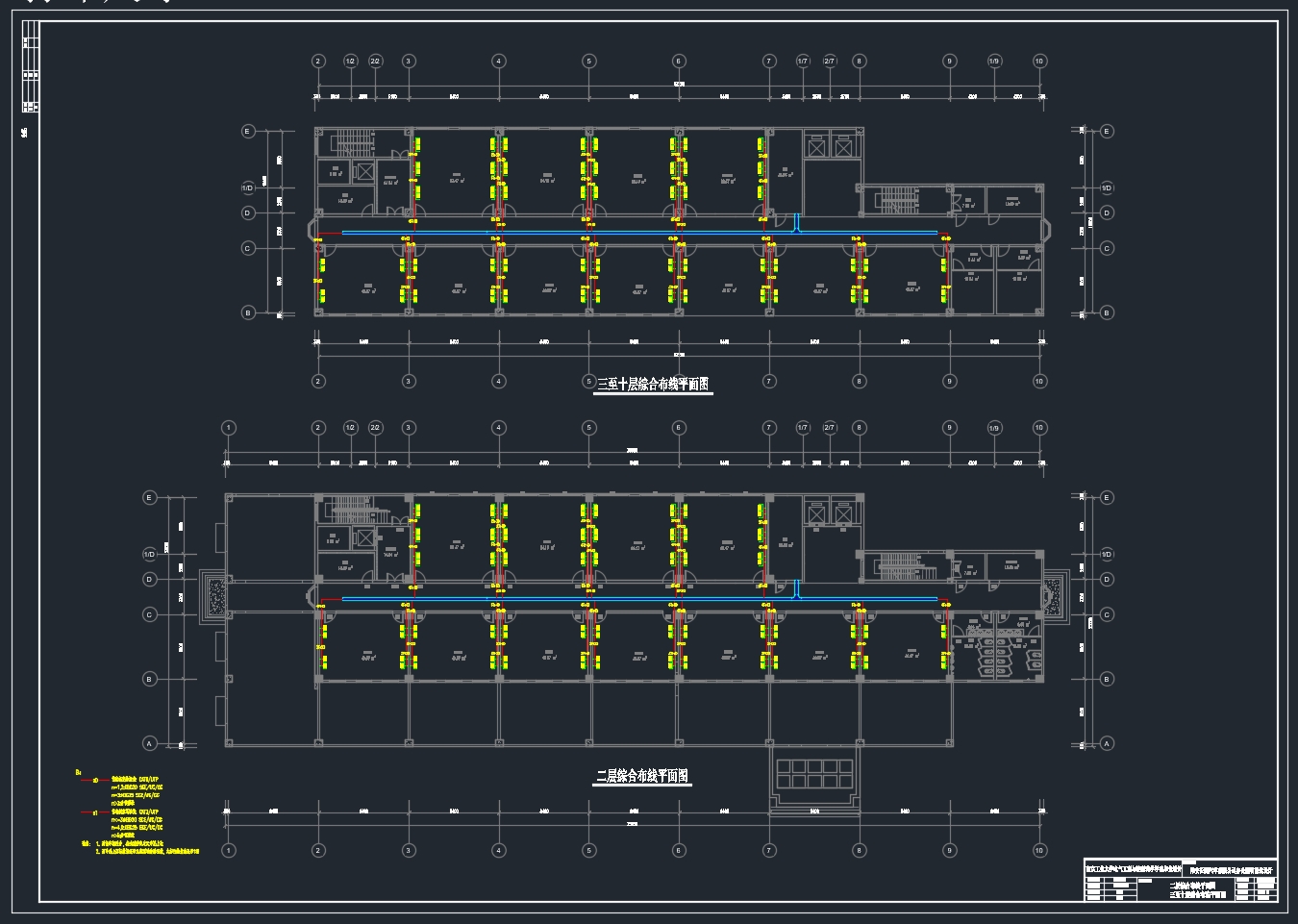
Task: Click axis bubble 10 below the lower plan
Action: click(x=1038, y=850)
